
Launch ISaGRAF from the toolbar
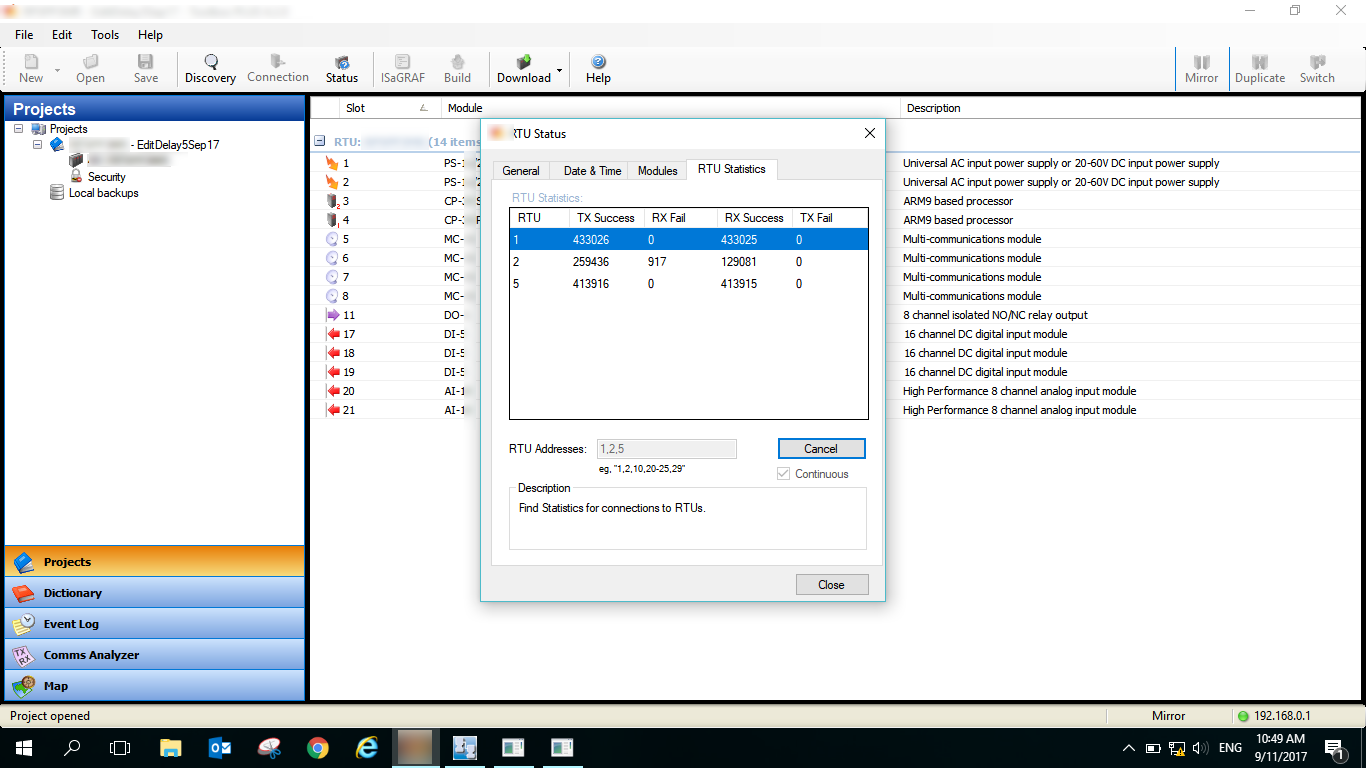[403, 69]
